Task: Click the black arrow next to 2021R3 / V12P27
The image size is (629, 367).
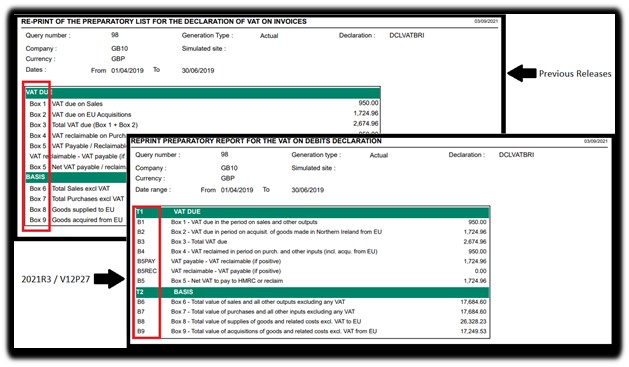Action: [x=110, y=279]
